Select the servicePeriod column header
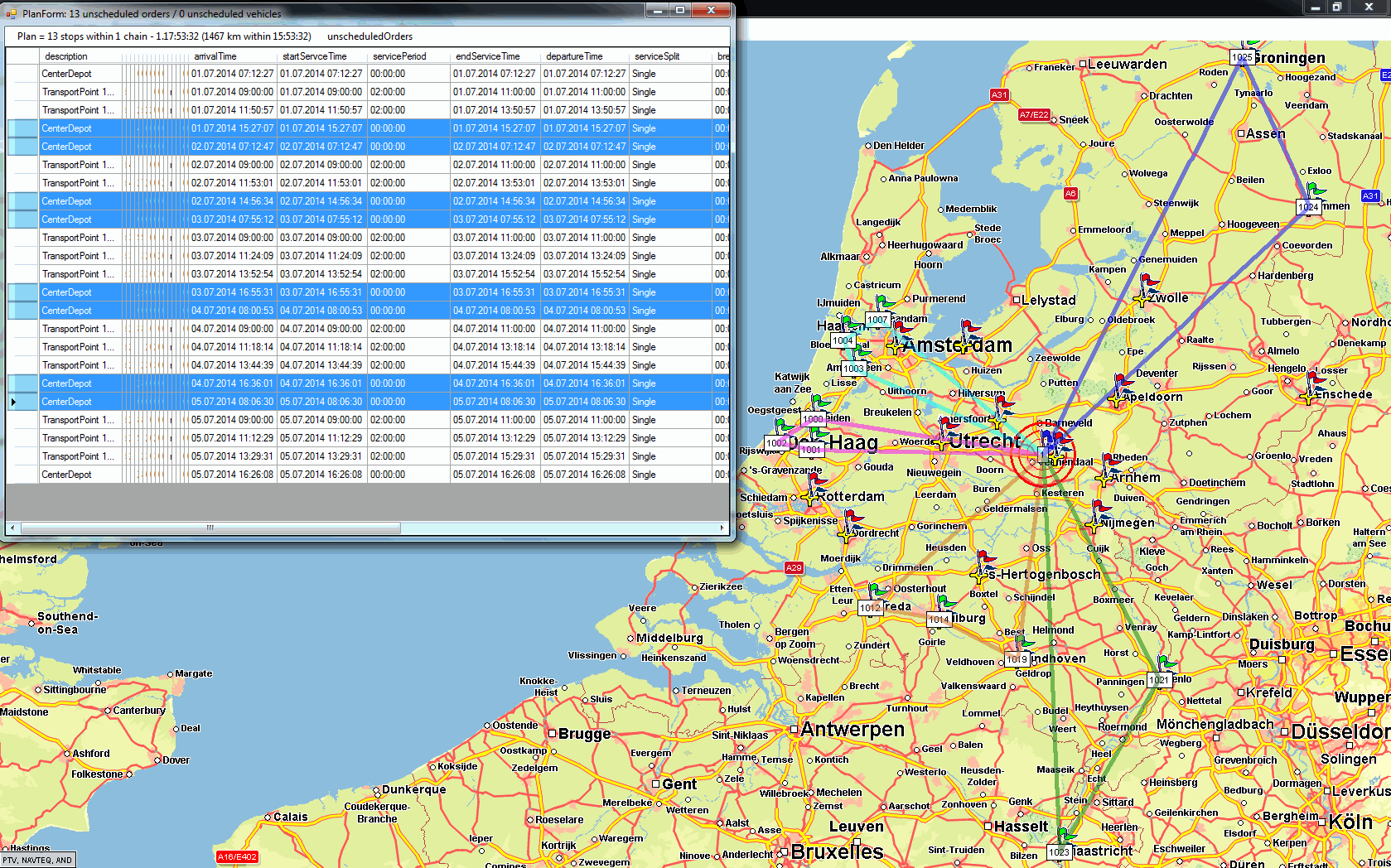The width and height of the screenshot is (1391, 868). (x=399, y=56)
